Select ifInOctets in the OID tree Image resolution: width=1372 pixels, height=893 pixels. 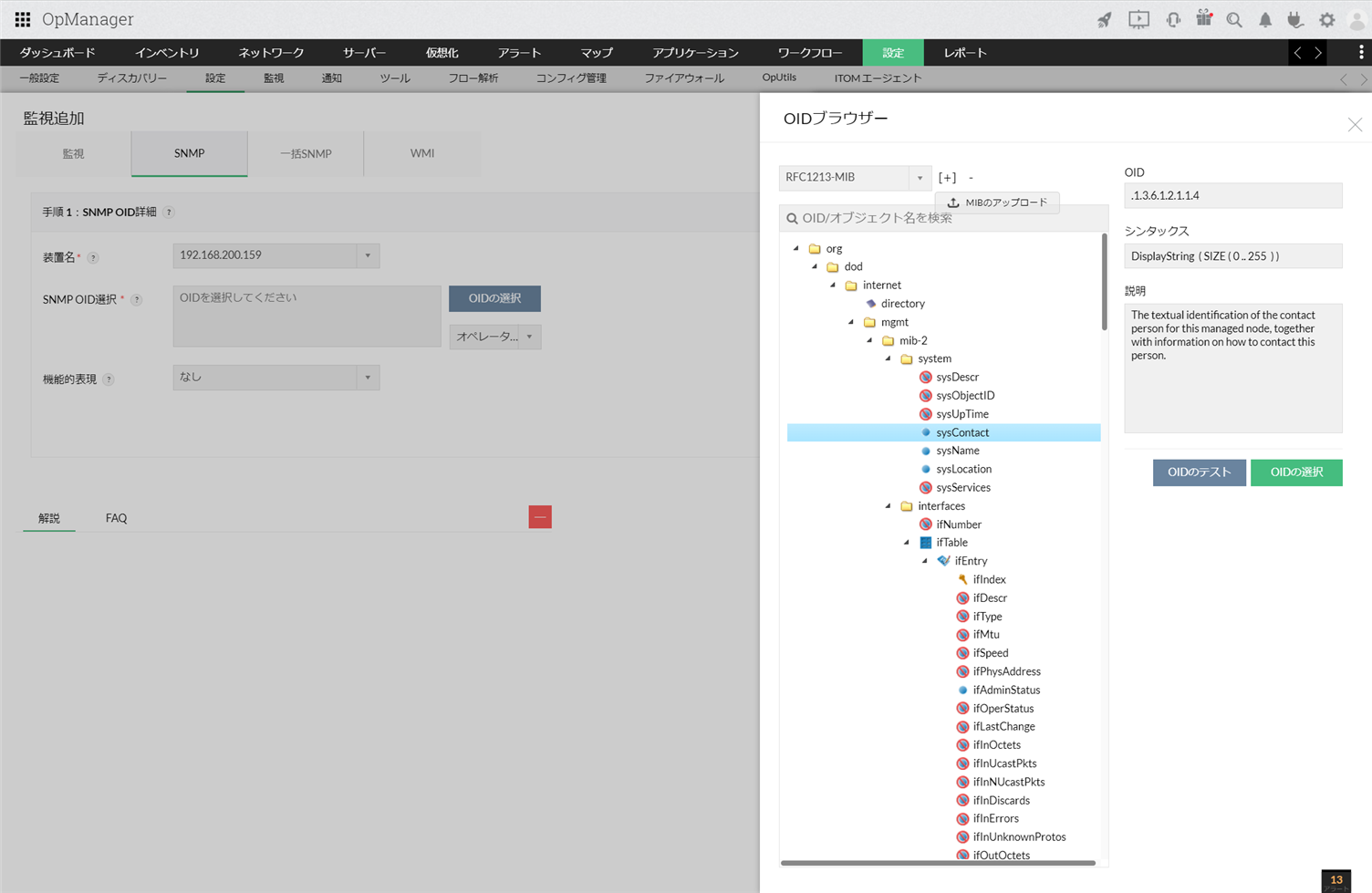point(996,745)
